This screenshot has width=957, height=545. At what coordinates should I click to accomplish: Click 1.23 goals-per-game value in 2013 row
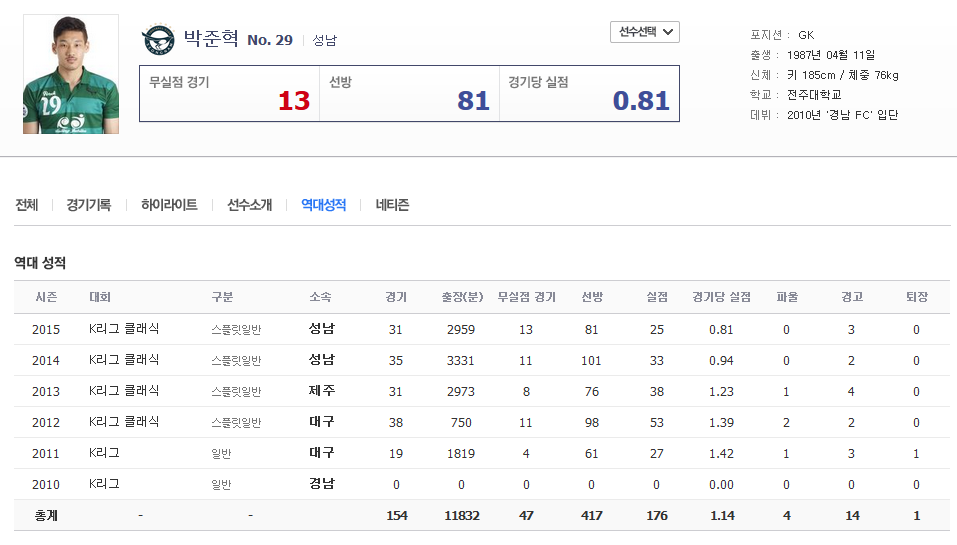[x=721, y=392]
